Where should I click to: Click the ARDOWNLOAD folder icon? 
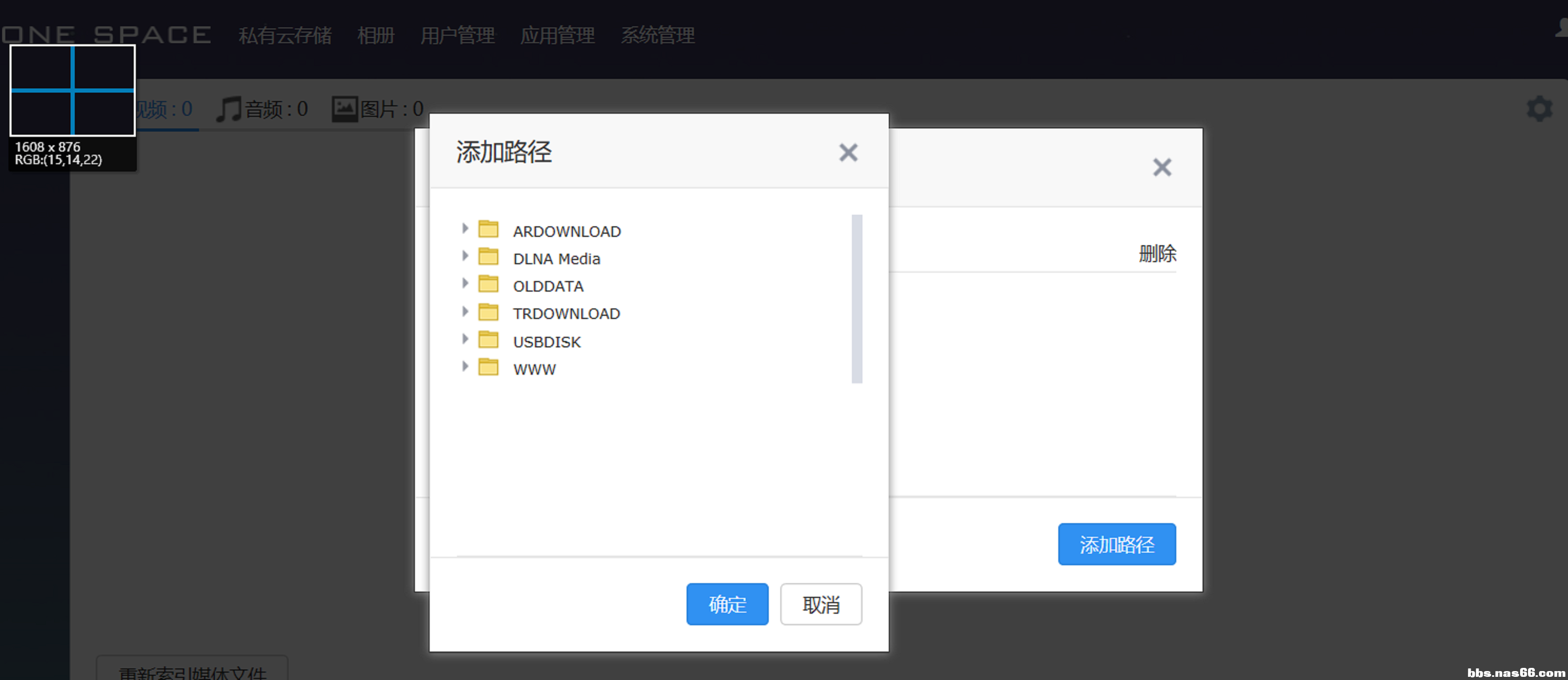[488, 229]
